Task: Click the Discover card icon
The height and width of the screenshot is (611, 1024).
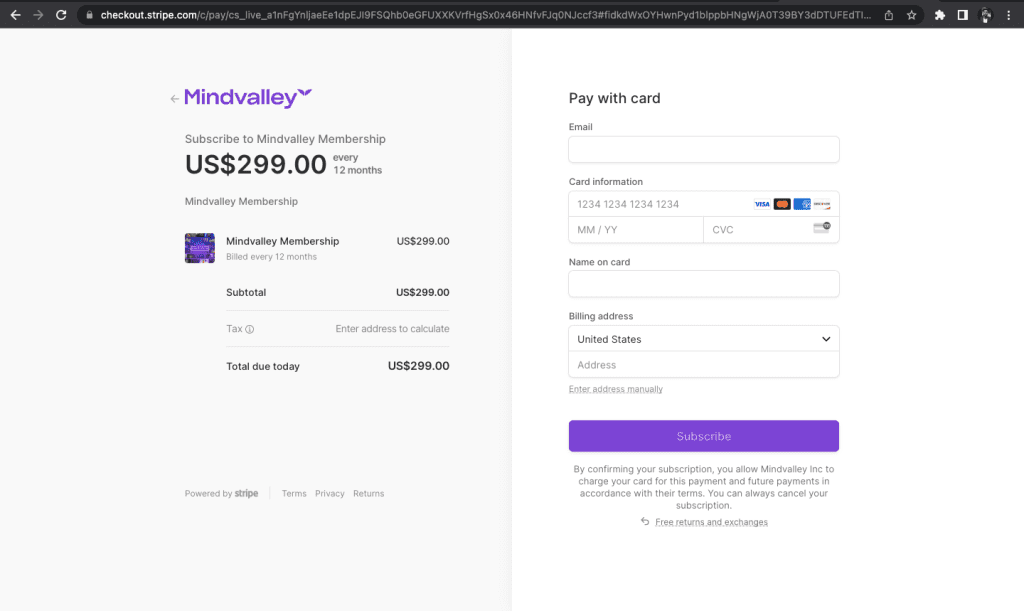Action: tap(822, 204)
